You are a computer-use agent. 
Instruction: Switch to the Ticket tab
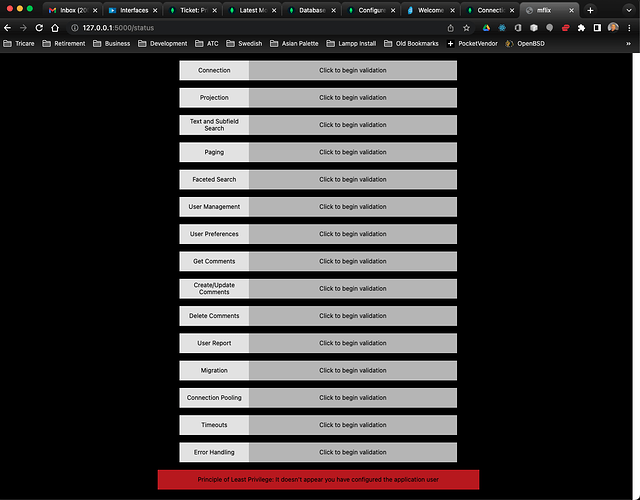pyautogui.click(x=193, y=10)
